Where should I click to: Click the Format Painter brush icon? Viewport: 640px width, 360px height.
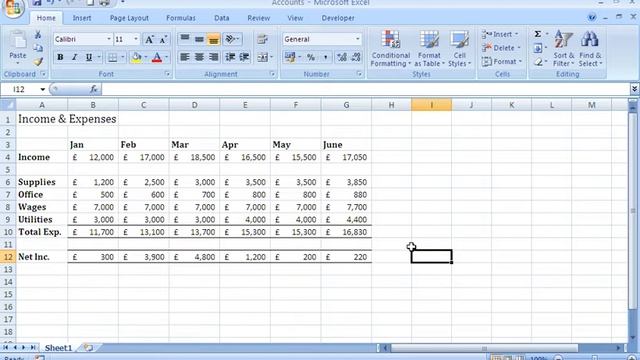[x=38, y=61]
